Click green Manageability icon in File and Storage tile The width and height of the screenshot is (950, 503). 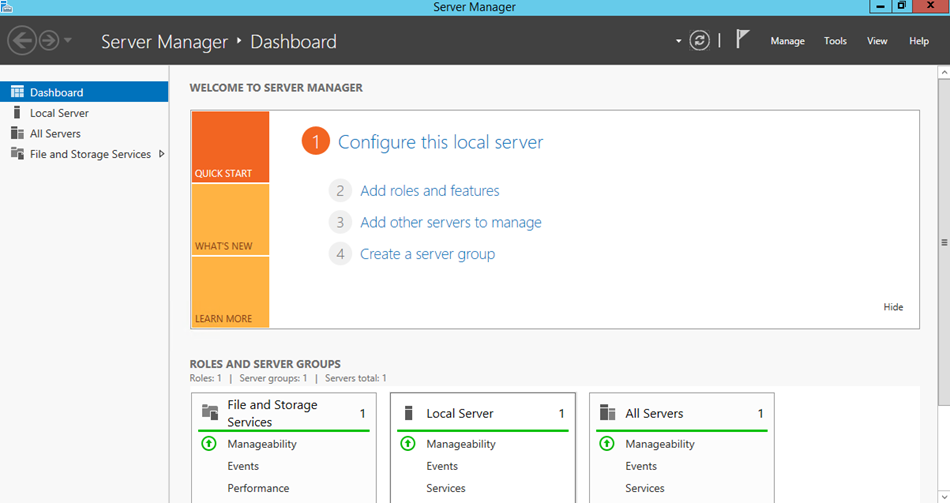tap(208, 444)
